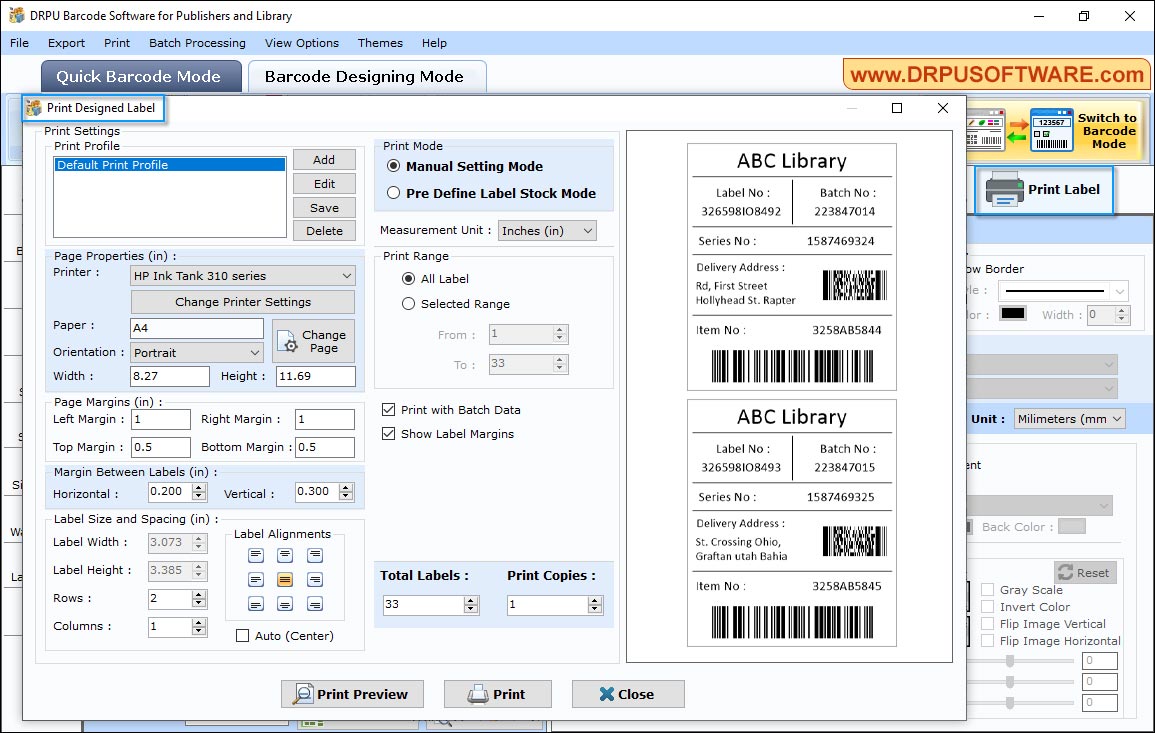Select the bottom-right label alignment icon

pyautogui.click(x=316, y=604)
